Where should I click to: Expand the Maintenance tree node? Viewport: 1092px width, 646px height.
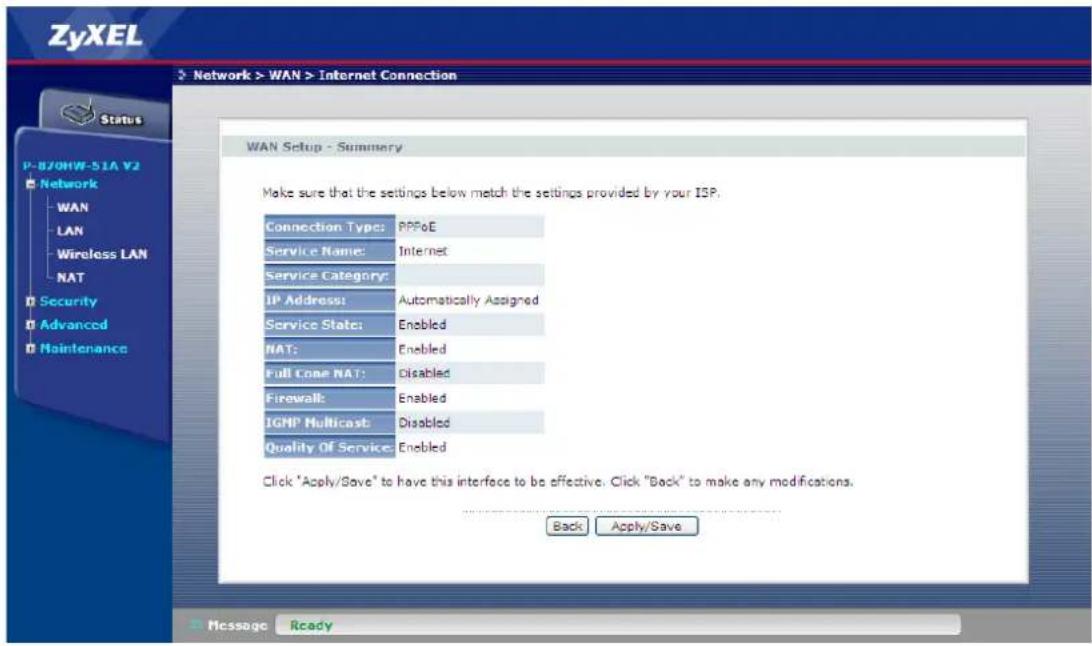click(30, 348)
